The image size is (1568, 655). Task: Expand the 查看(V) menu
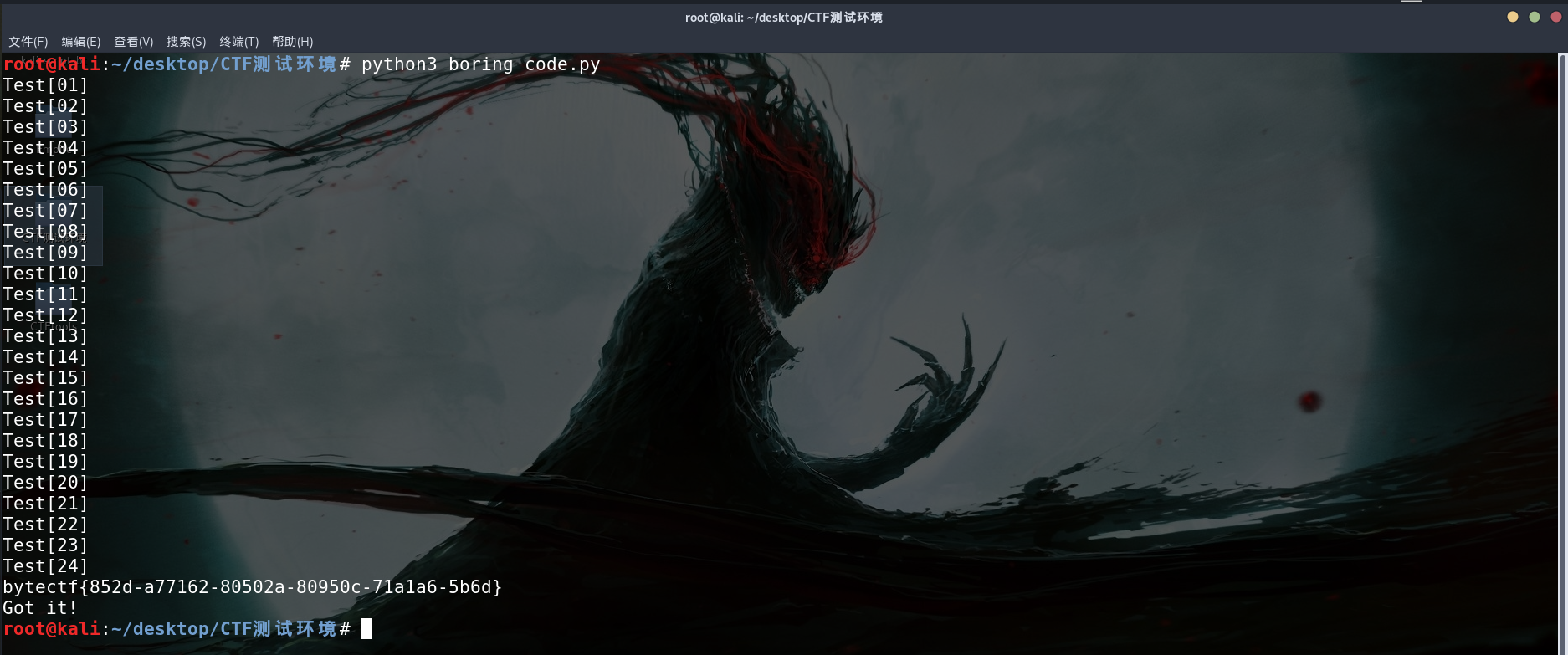[x=134, y=42]
